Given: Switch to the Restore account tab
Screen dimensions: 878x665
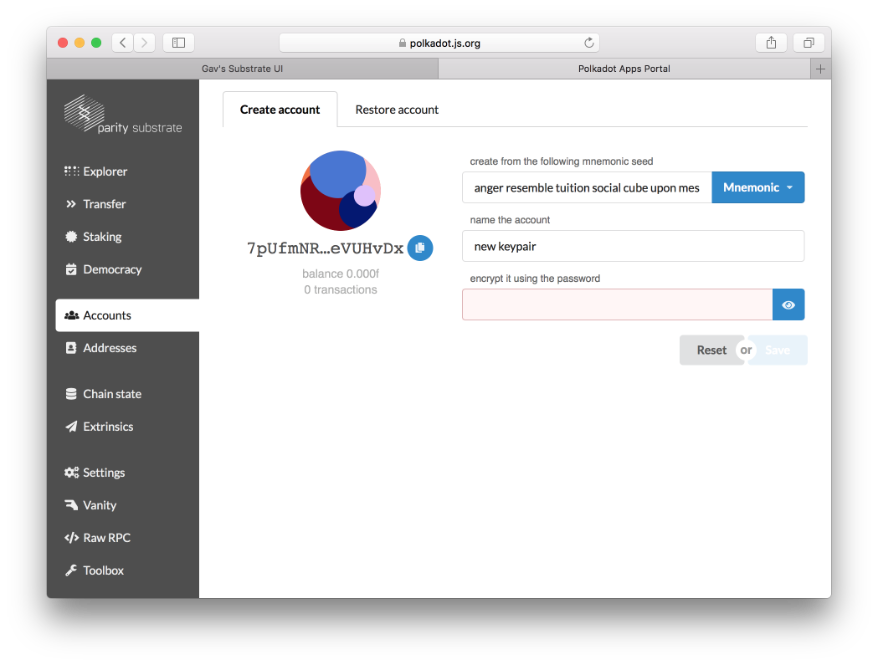Looking at the screenshot, I should (397, 110).
